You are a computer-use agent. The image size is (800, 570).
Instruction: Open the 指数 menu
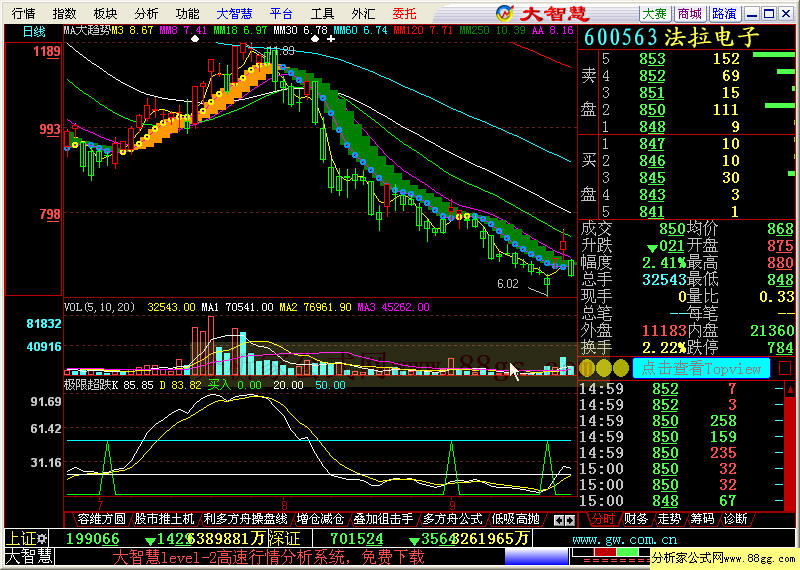(64, 13)
